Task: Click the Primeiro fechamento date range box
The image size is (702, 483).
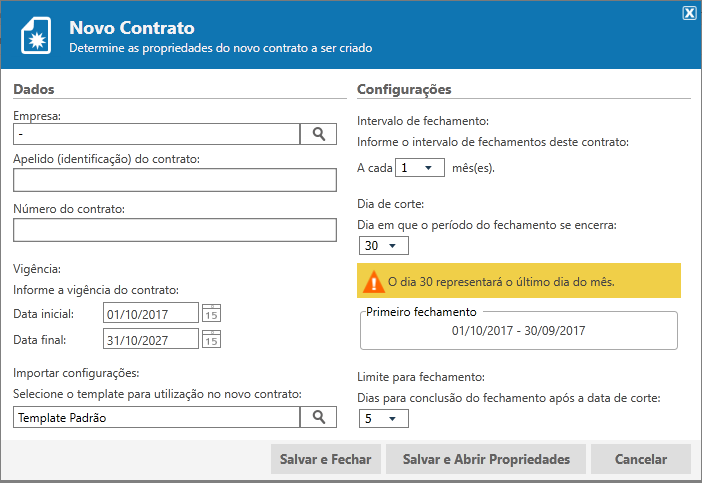Action: 517,330
